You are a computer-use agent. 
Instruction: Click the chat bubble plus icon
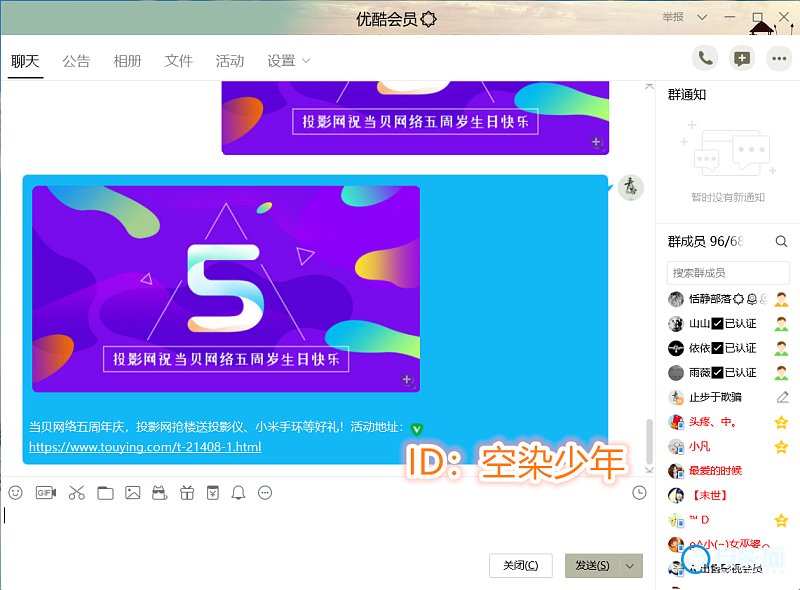coord(742,58)
